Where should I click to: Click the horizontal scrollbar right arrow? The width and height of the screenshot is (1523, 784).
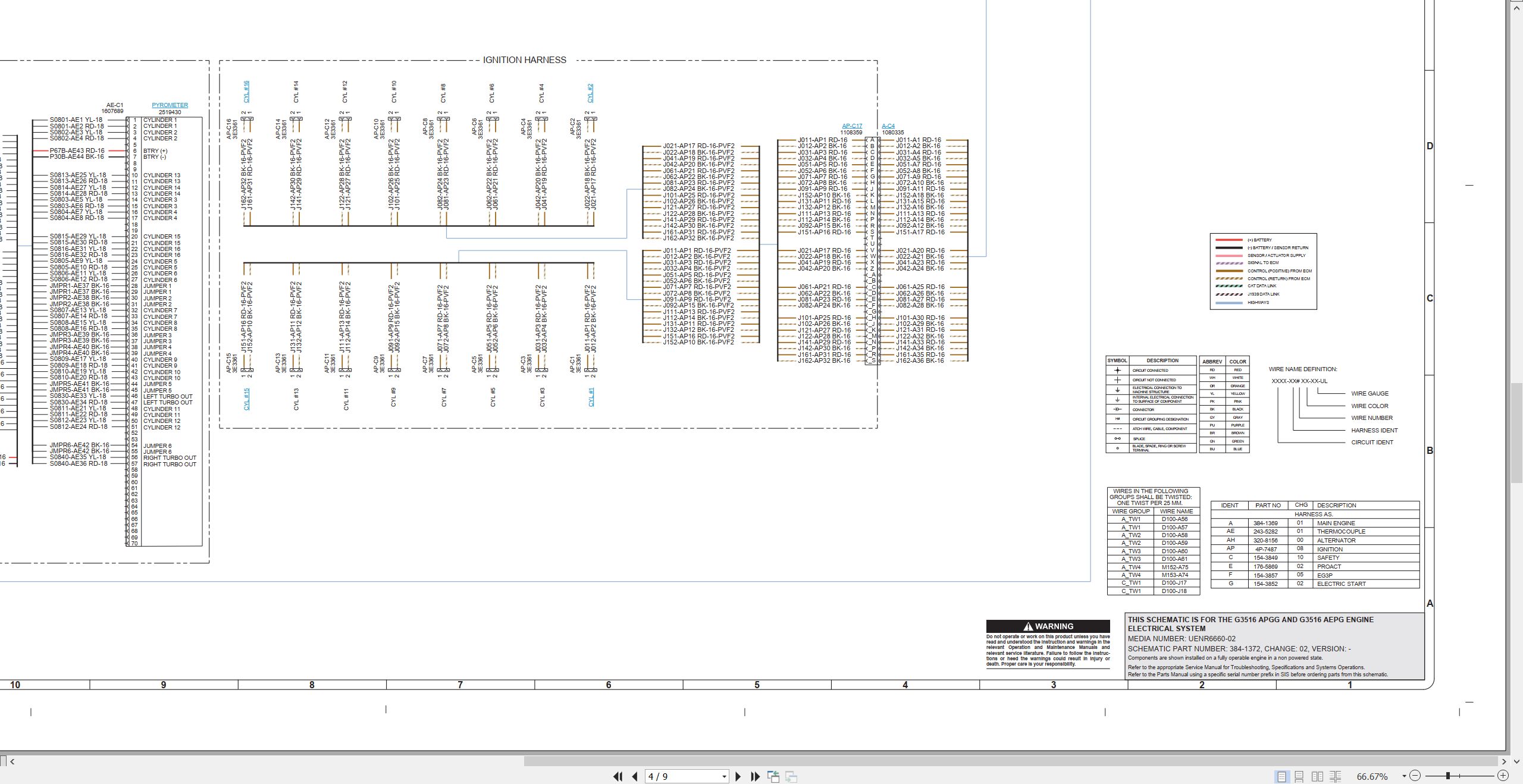1504,761
